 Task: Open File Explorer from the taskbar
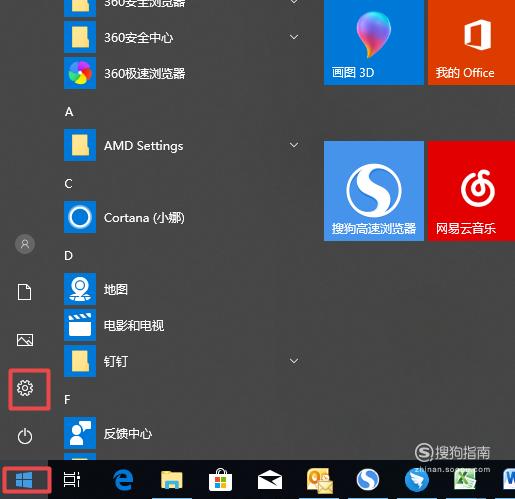tap(172, 480)
